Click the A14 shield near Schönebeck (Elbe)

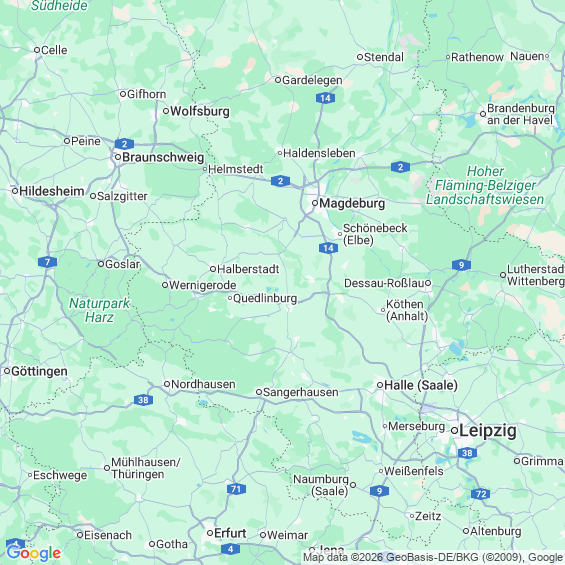point(328,248)
